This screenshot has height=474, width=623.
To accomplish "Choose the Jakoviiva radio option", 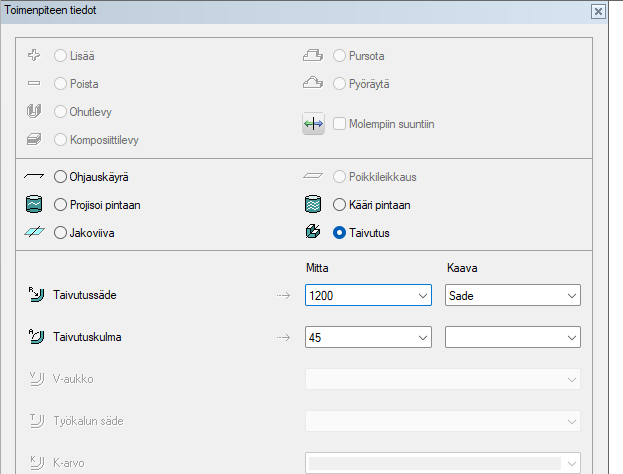I will tap(61, 233).
